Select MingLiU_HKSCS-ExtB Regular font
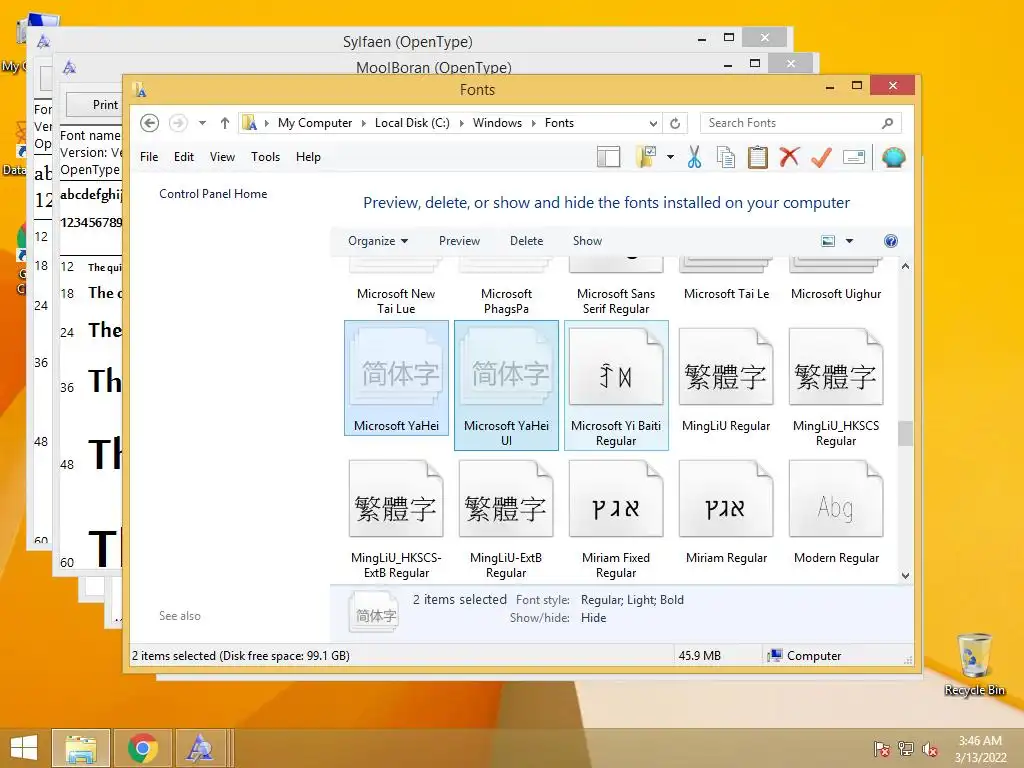 [396, 519]
